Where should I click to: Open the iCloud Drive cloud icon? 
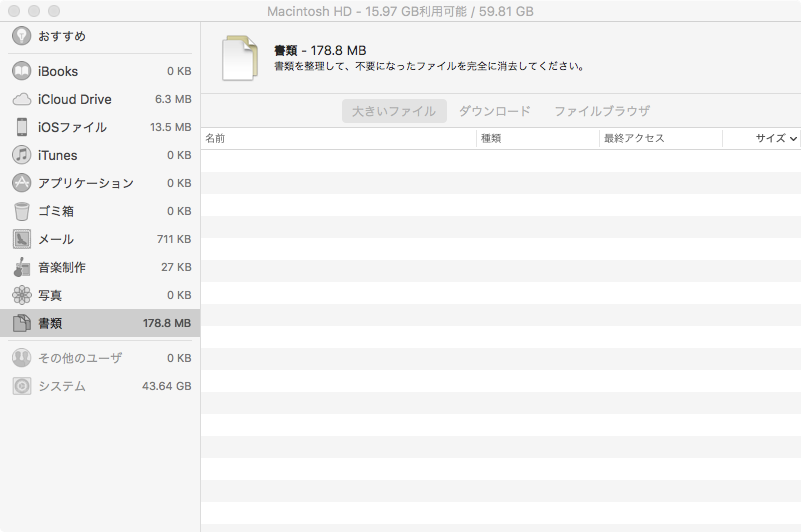point(21,99)
